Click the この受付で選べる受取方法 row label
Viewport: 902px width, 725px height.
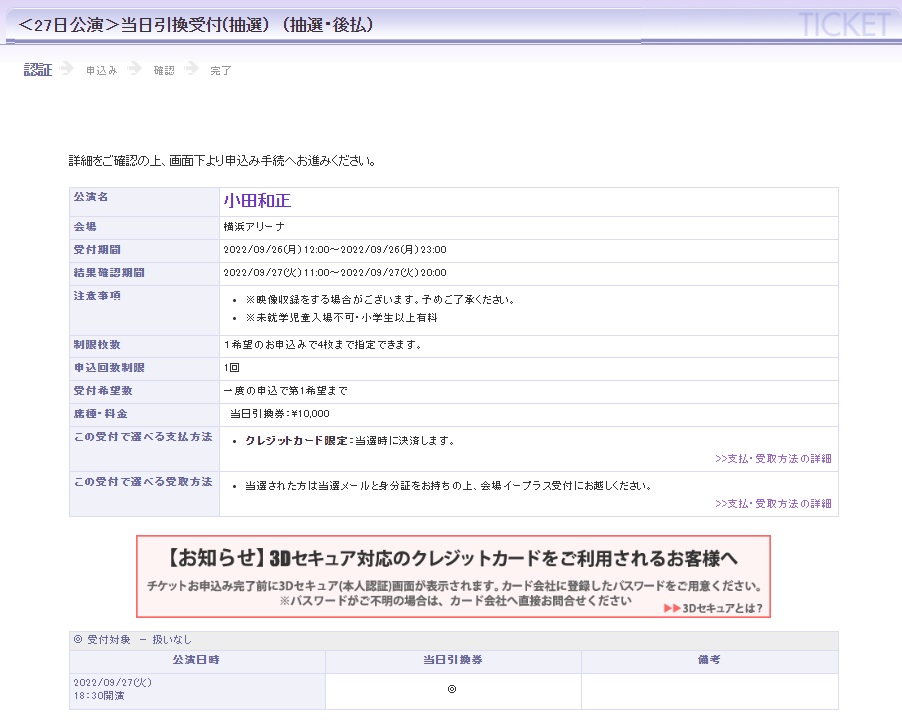point(143,482)
